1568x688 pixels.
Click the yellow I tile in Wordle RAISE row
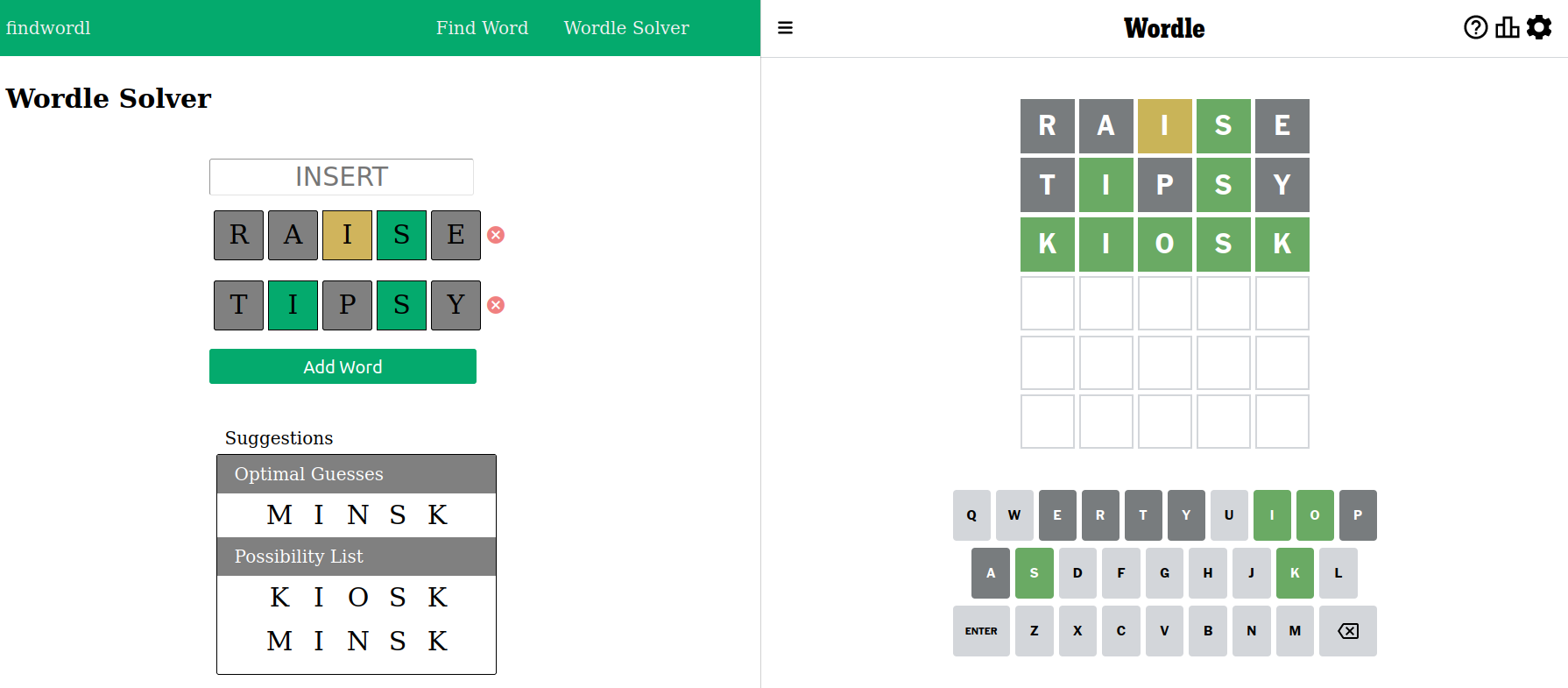click(x=1165, y=126)
